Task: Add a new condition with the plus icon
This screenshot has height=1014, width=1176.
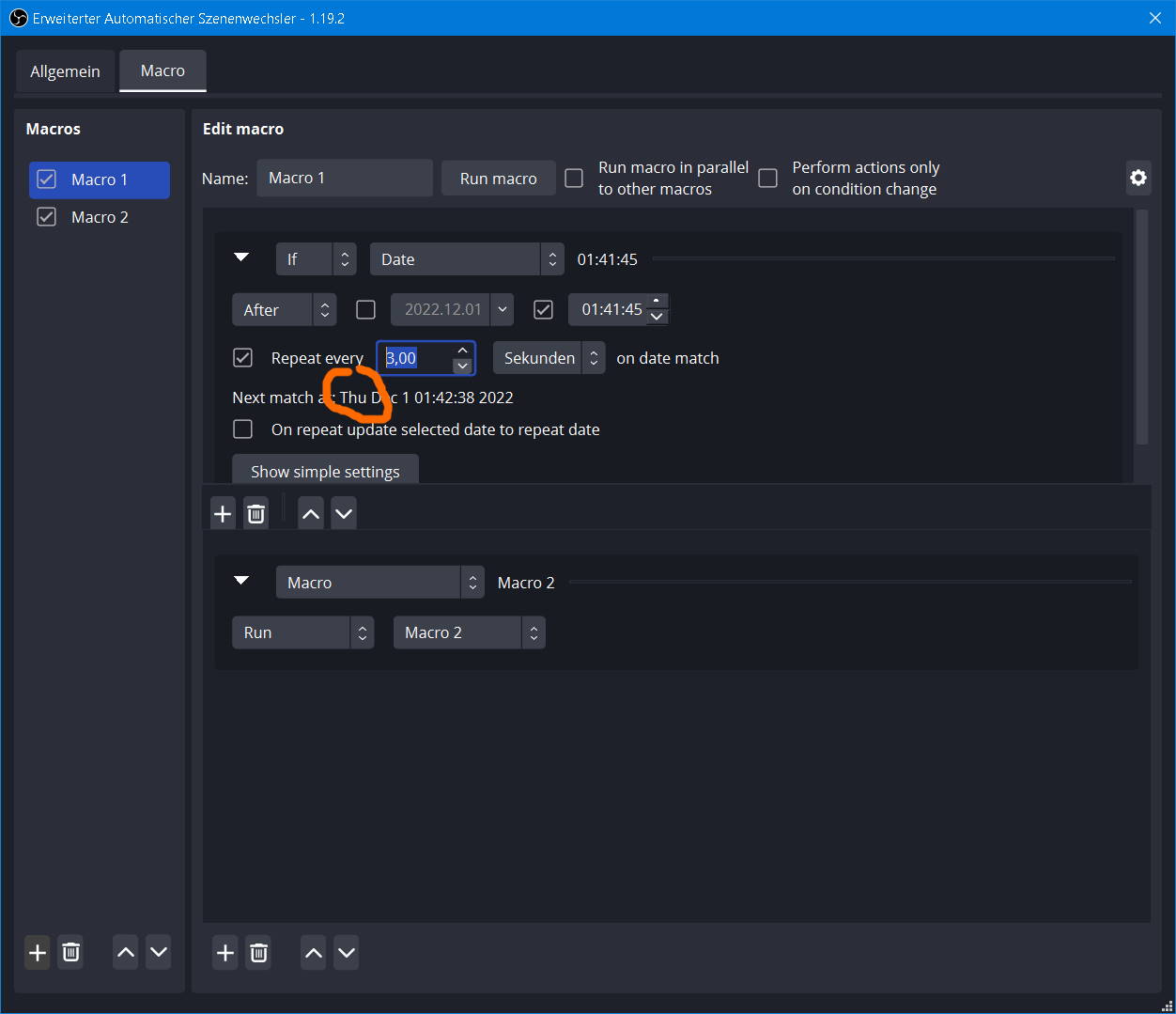Action: [223, 513]
